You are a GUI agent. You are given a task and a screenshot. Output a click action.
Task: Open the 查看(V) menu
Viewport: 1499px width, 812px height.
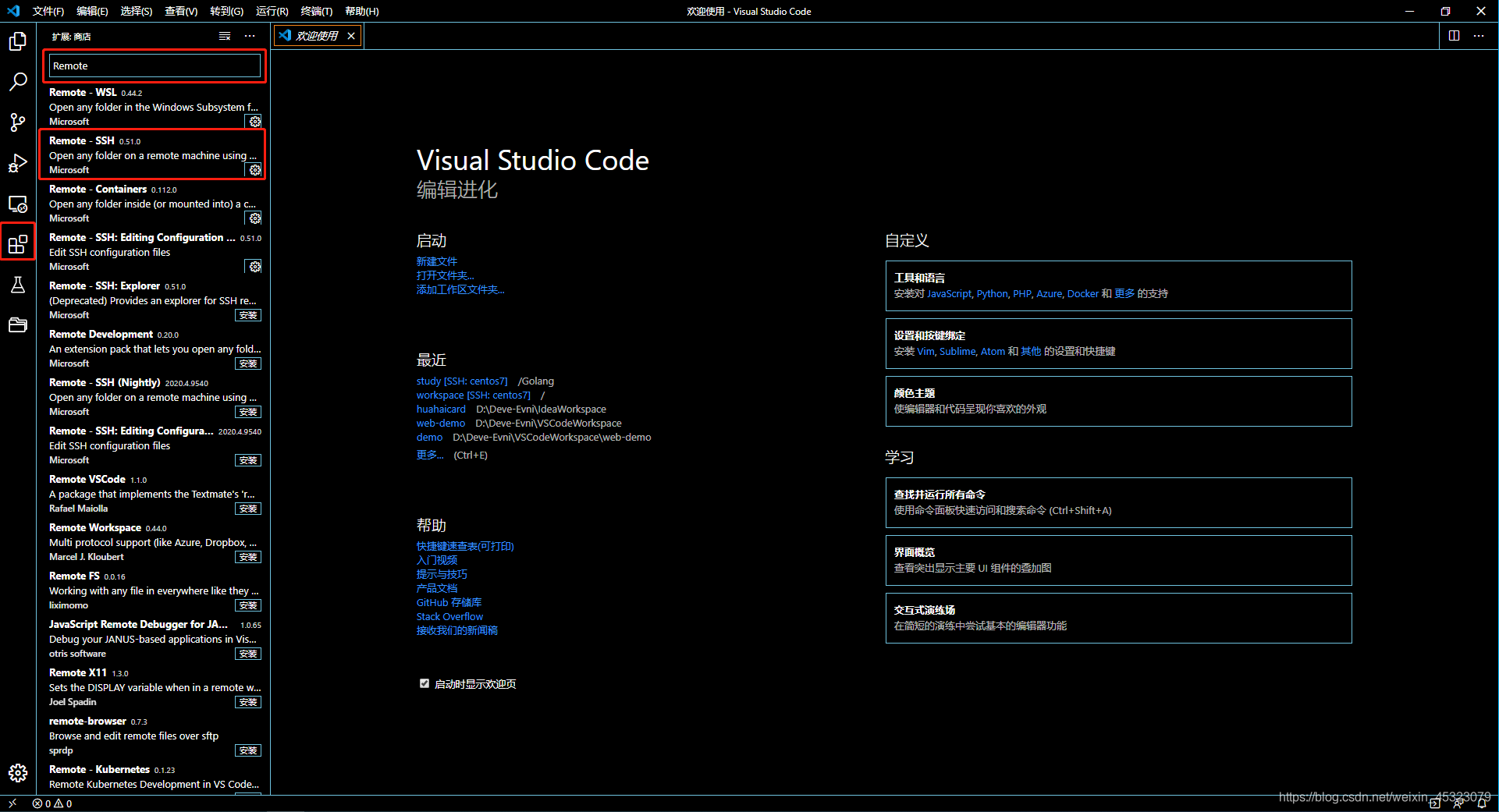(x=181, y=11)
